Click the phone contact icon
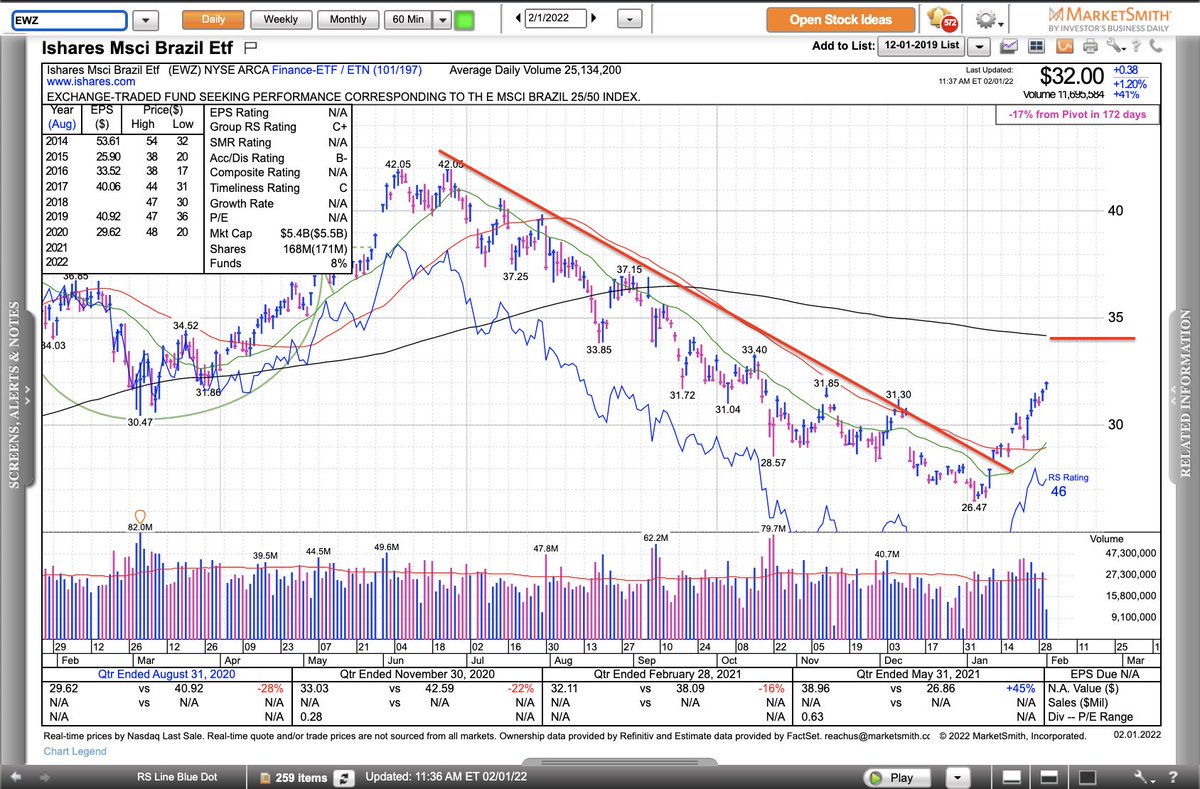The height and width of the screenshot is (789, 1200). 1155,46
